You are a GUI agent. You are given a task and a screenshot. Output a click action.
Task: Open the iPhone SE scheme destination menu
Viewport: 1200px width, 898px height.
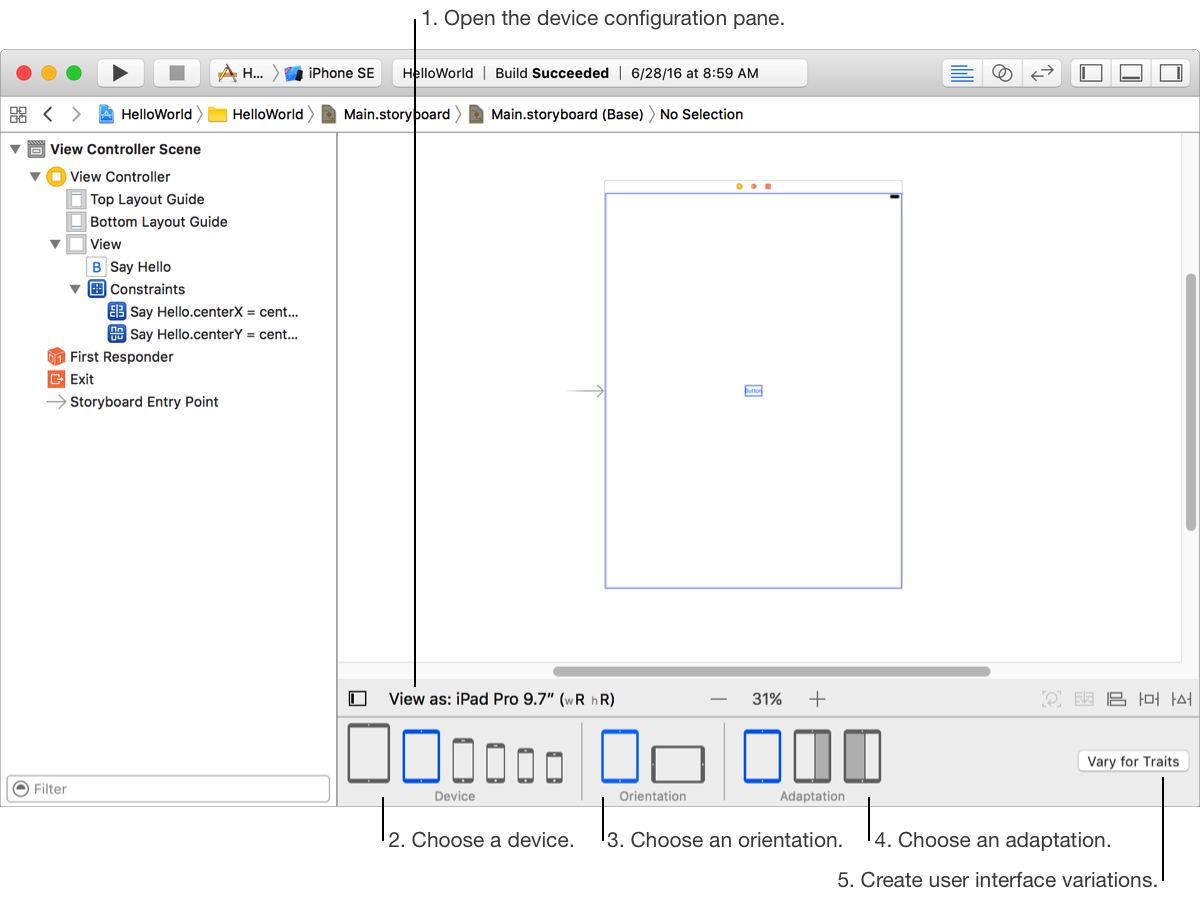330,73
